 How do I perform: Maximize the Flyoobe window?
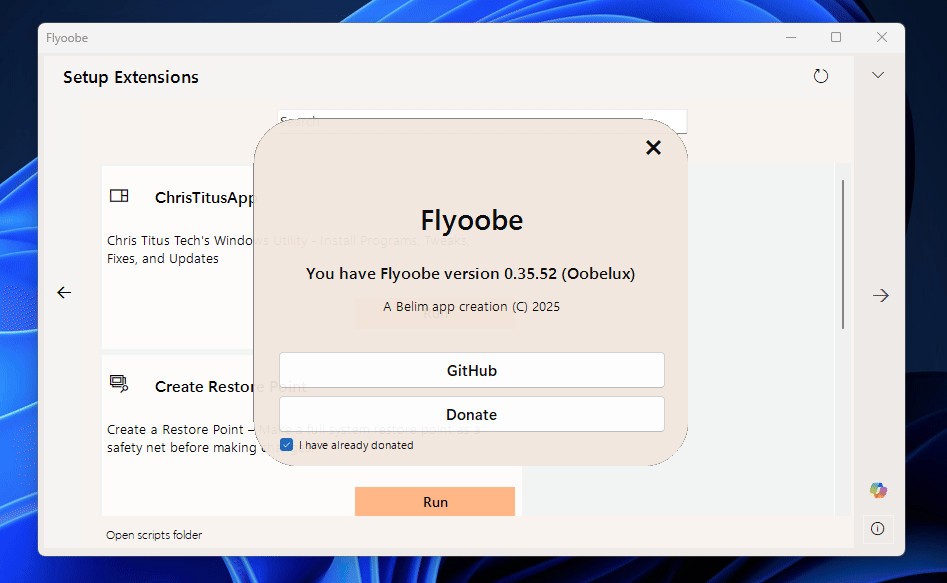click(x=836, y=38)
